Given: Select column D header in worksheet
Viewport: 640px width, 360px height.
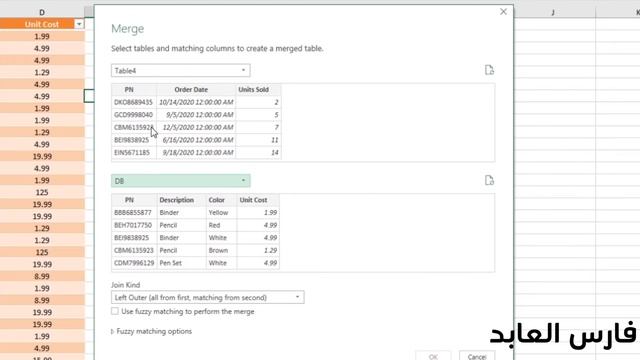Looking at the screenshot, I should click(x=42, y=12).
